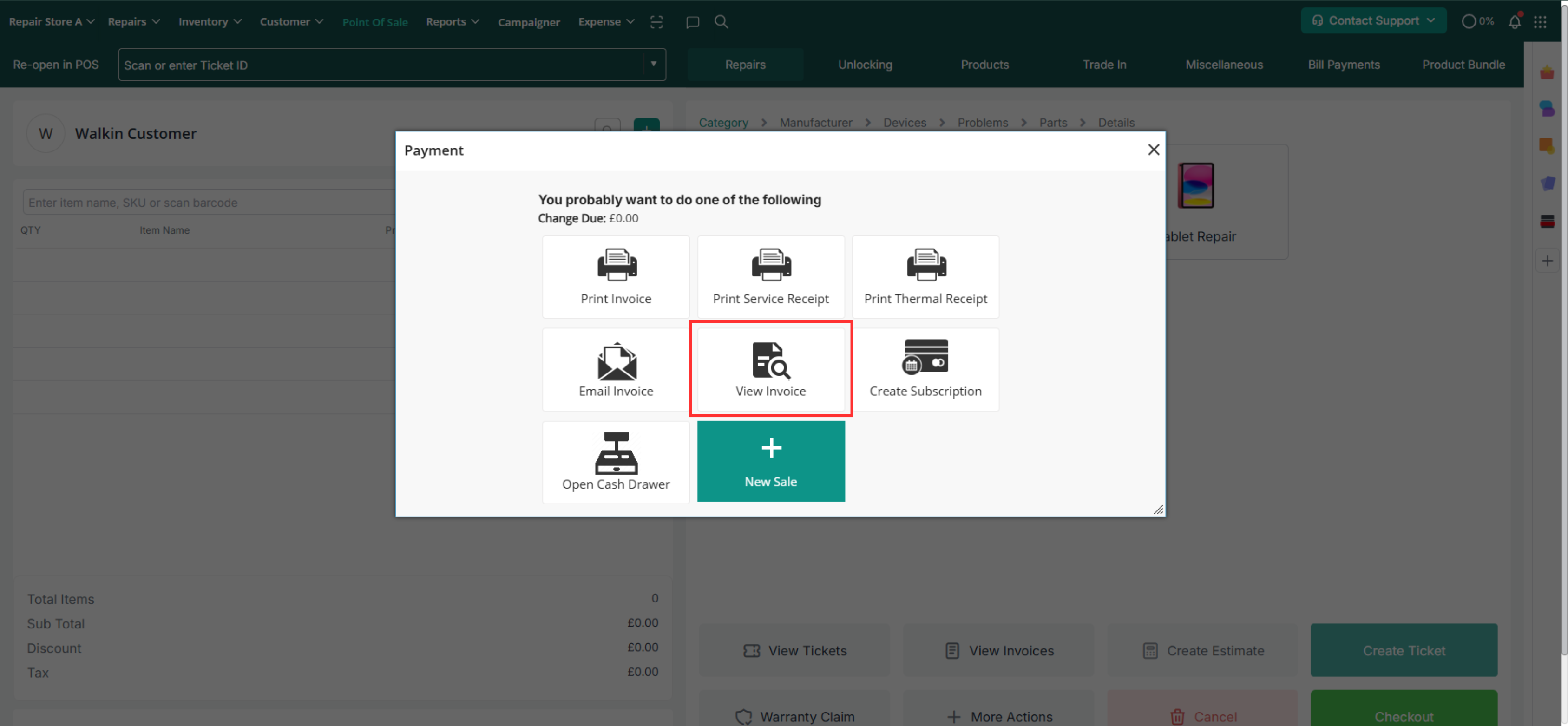
Task: Click the Category breadcrumb link
Action: 723,122
